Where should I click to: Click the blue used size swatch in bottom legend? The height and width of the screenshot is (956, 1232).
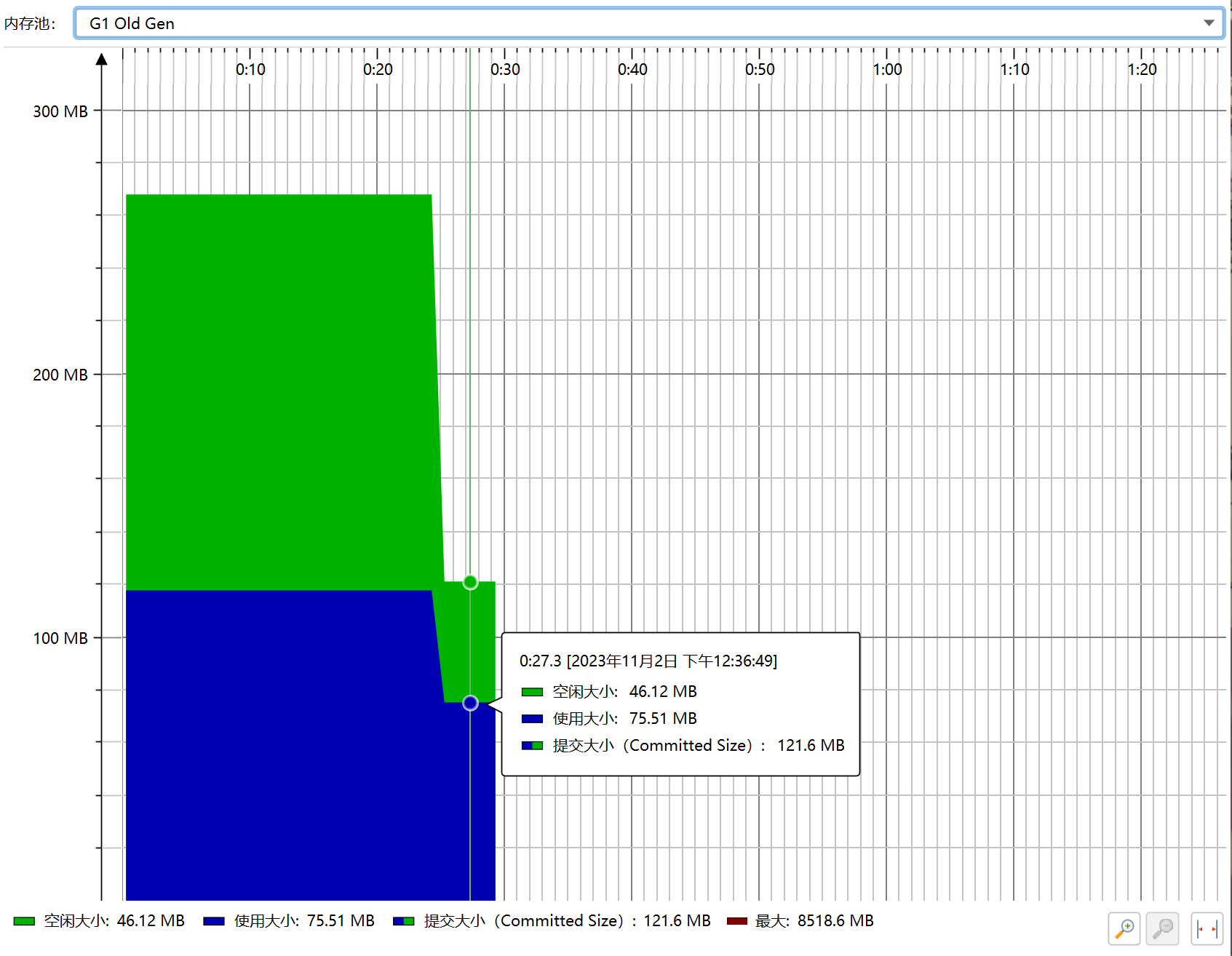[x=214, y=921]
